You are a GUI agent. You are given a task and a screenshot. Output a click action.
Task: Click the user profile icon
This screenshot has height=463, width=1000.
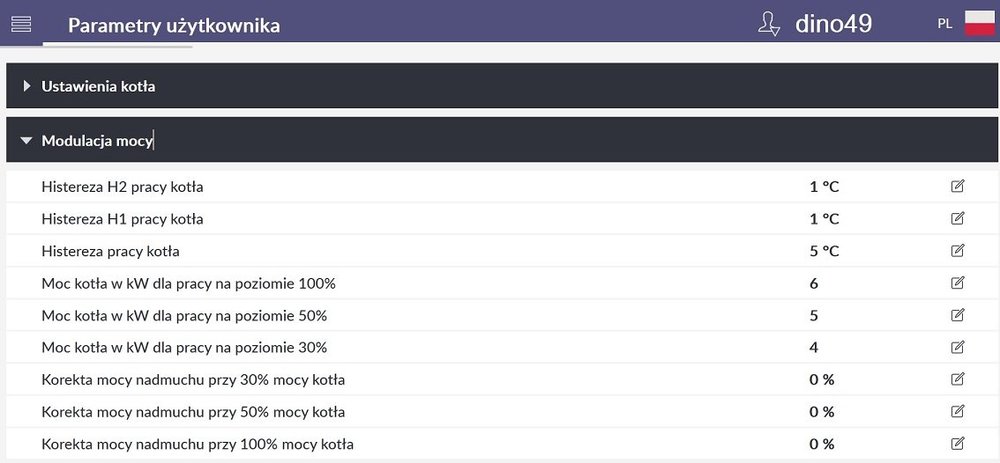point(769,24)
